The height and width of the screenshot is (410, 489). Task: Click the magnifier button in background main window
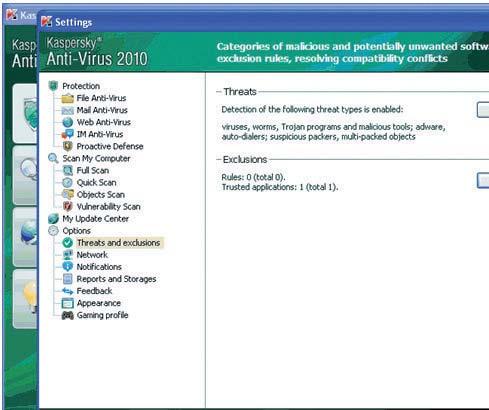[x=25, y=175]
